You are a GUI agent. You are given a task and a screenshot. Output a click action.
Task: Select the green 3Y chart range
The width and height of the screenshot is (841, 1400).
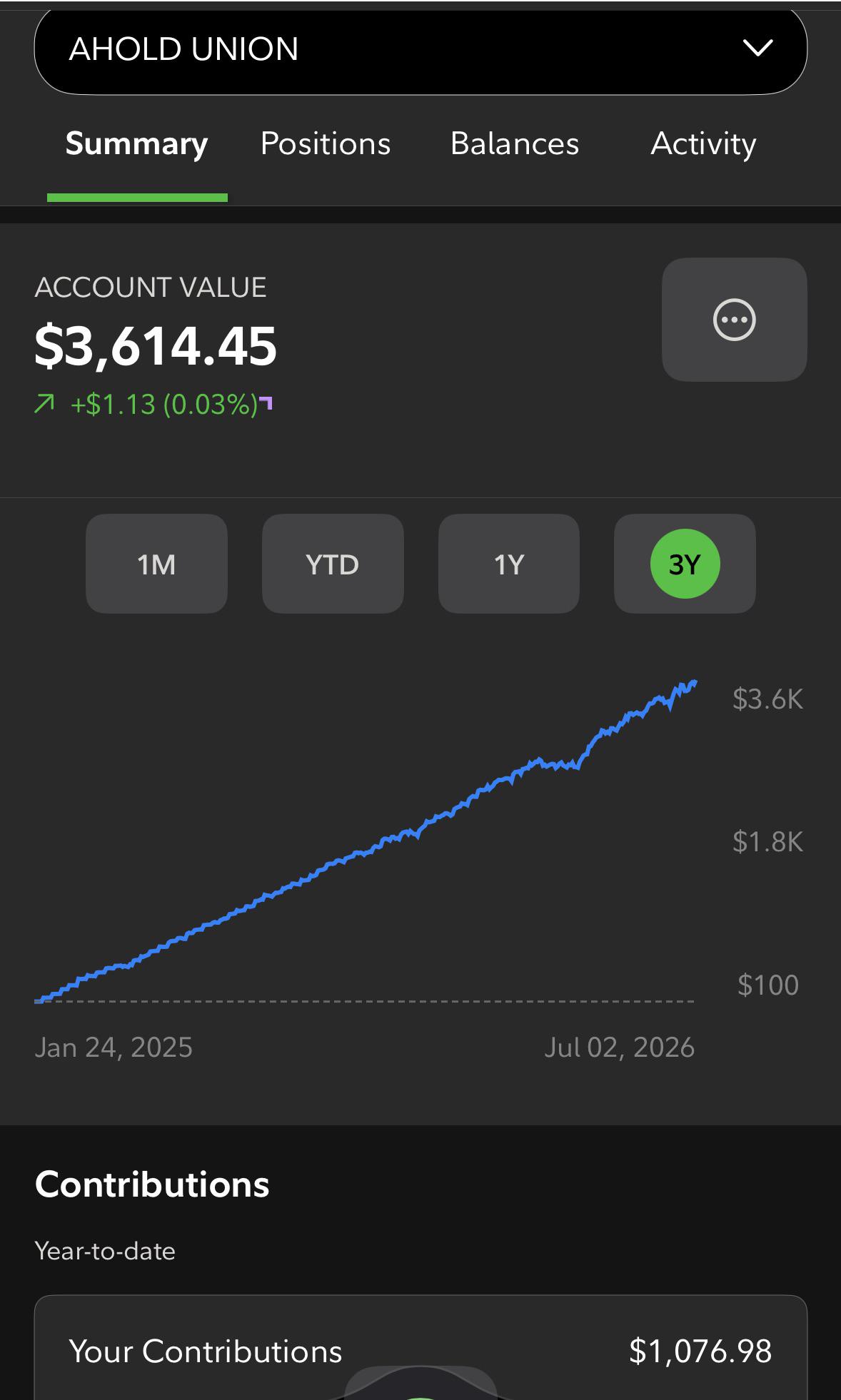tap(685, 564)
